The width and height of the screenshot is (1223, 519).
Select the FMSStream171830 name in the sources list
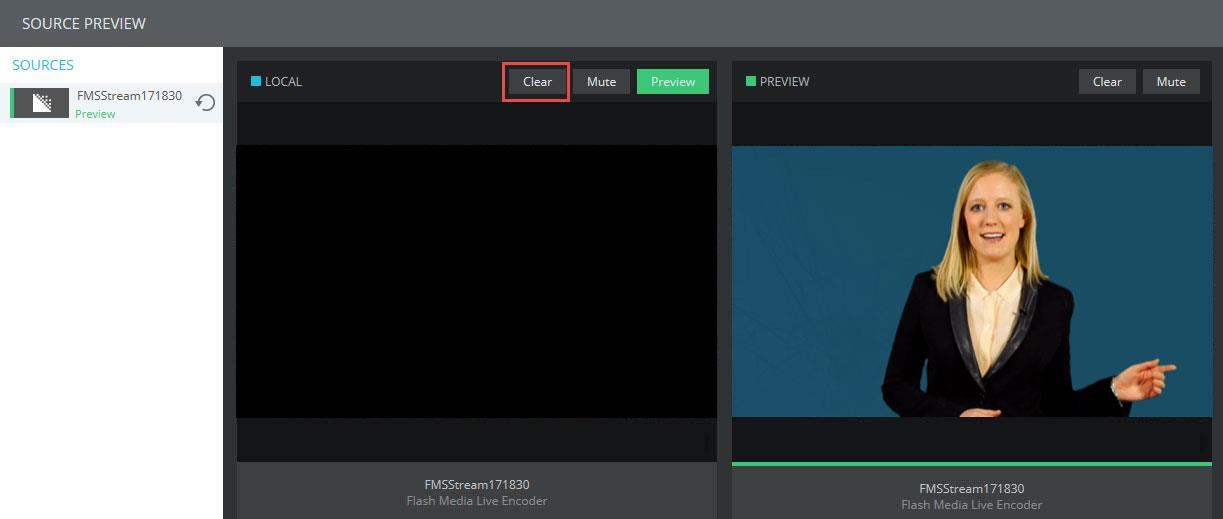[129, 96]
